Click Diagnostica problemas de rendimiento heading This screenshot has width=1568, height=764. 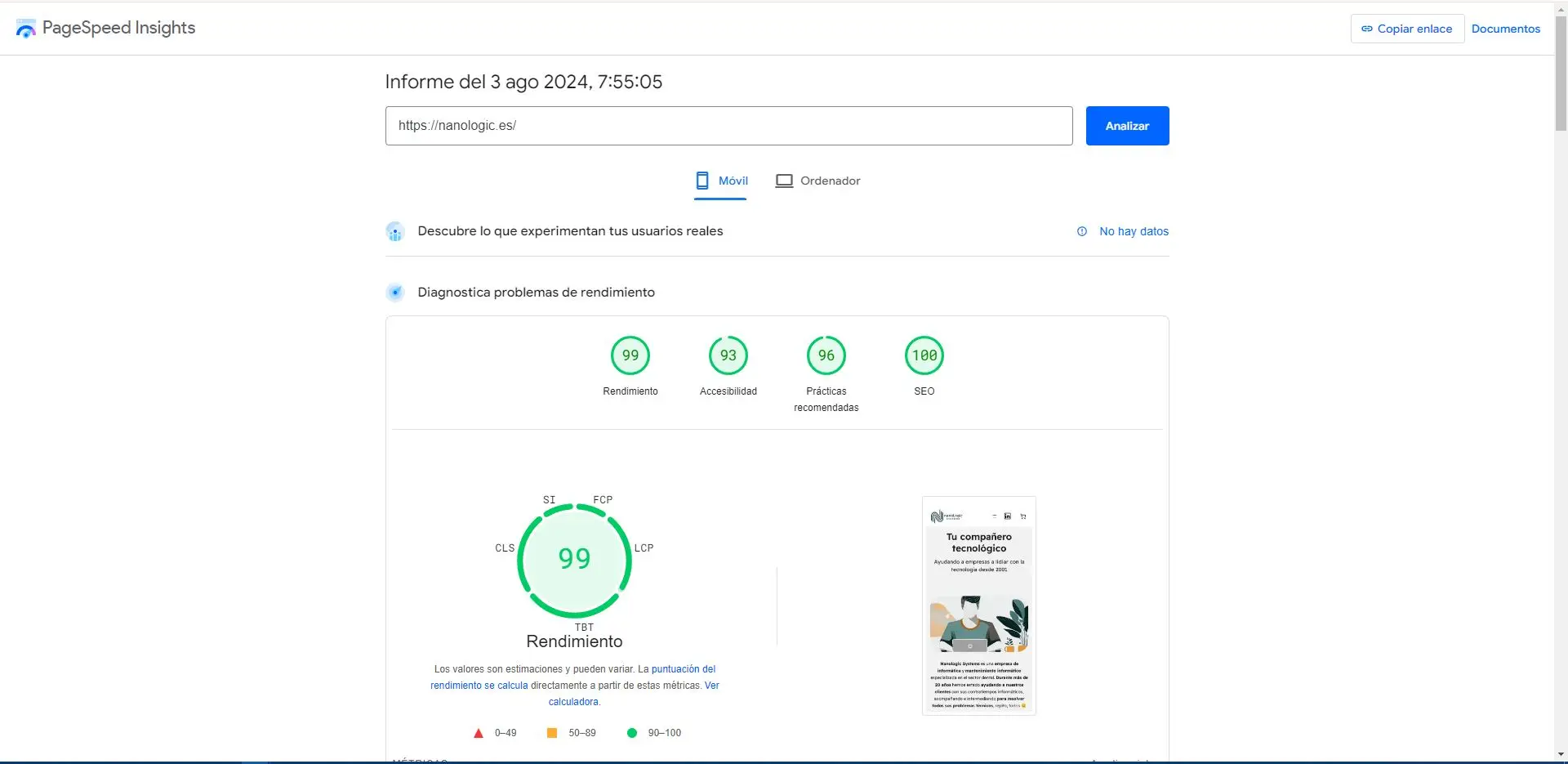point(536,293)
